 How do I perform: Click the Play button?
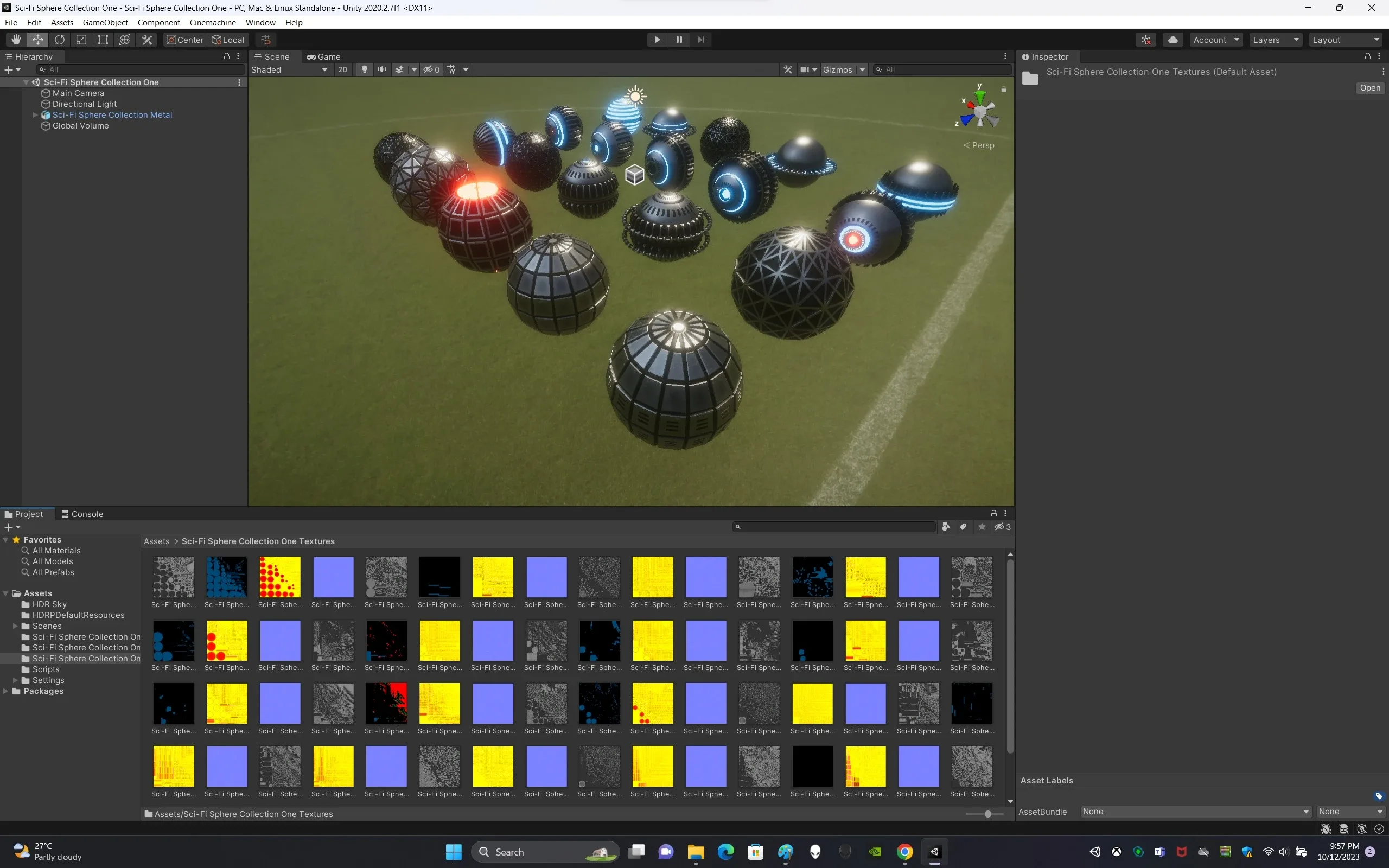pos(657,40)
